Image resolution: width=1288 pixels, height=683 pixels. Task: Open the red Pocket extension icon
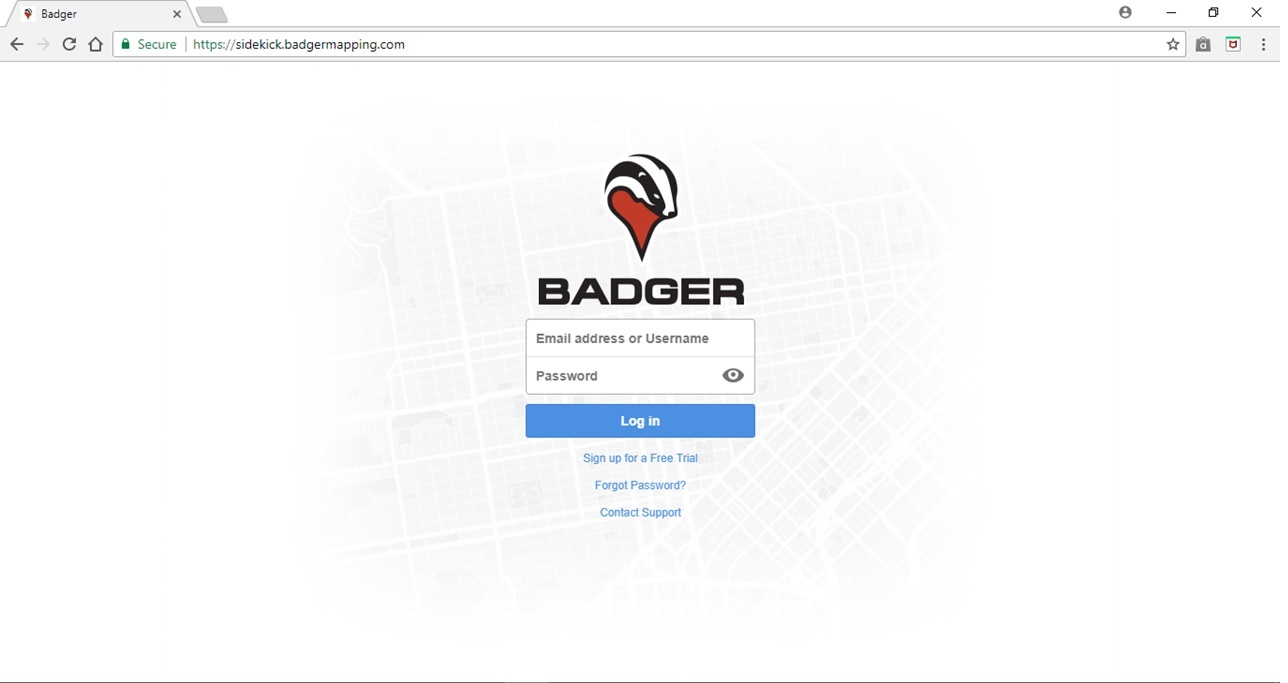coord(1233,44)
